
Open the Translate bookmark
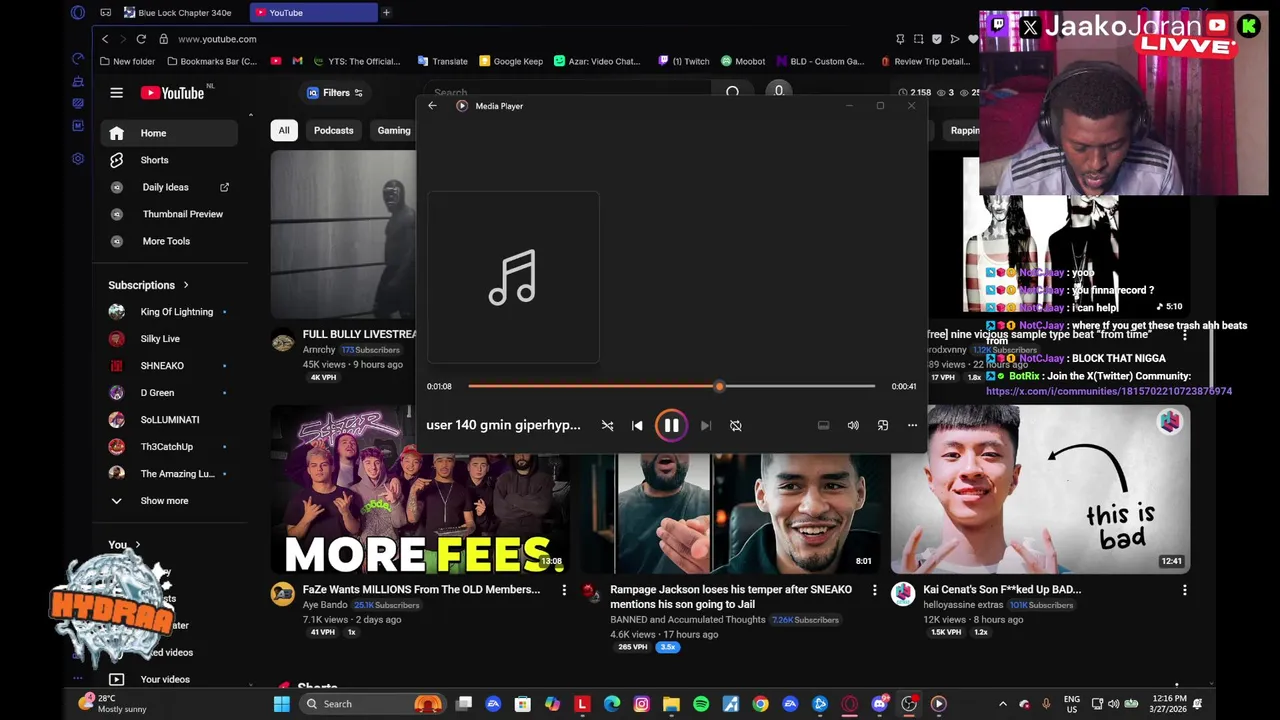click(442, 61)
